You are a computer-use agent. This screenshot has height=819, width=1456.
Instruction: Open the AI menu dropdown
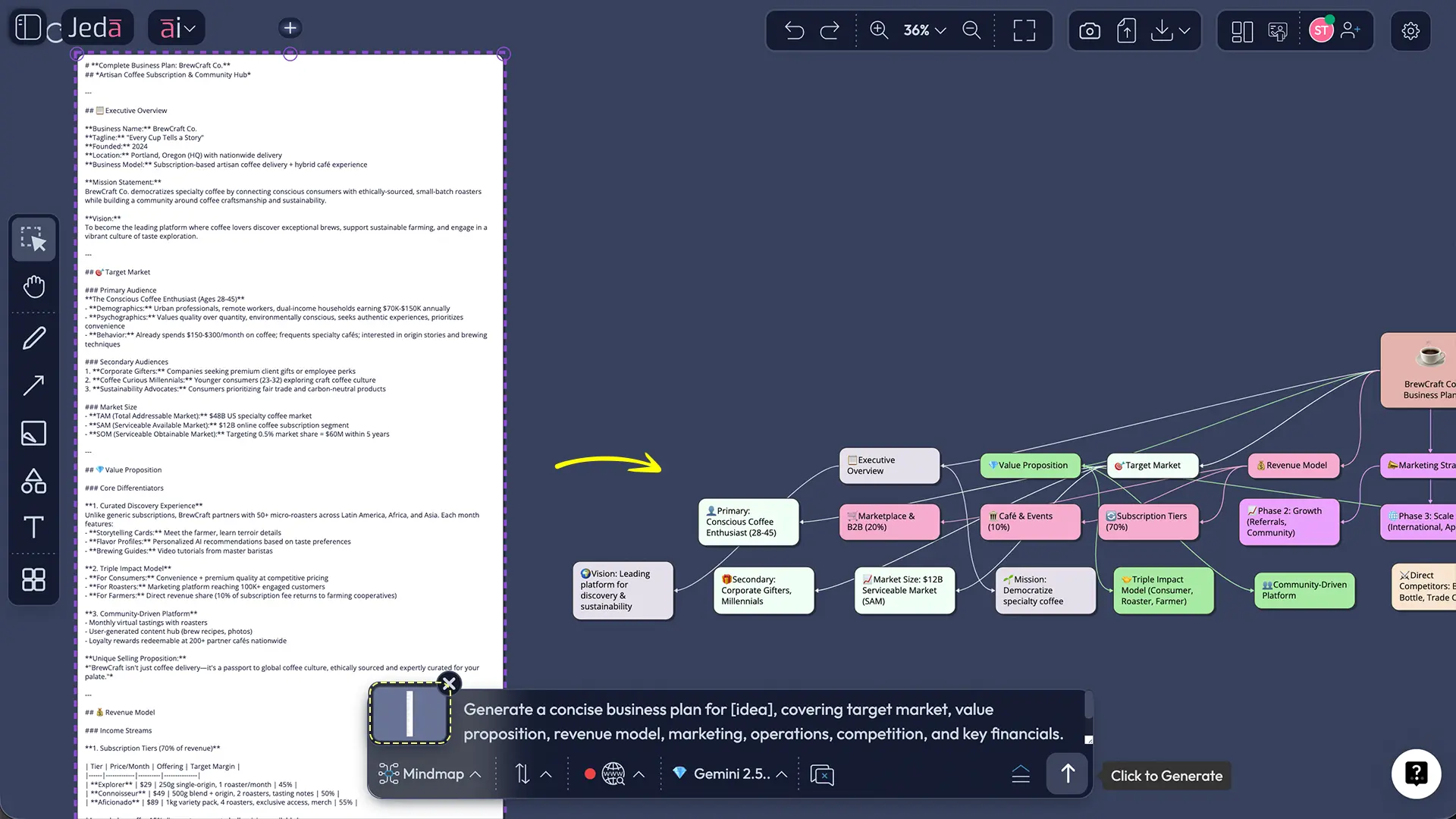(x=177, y=29)
